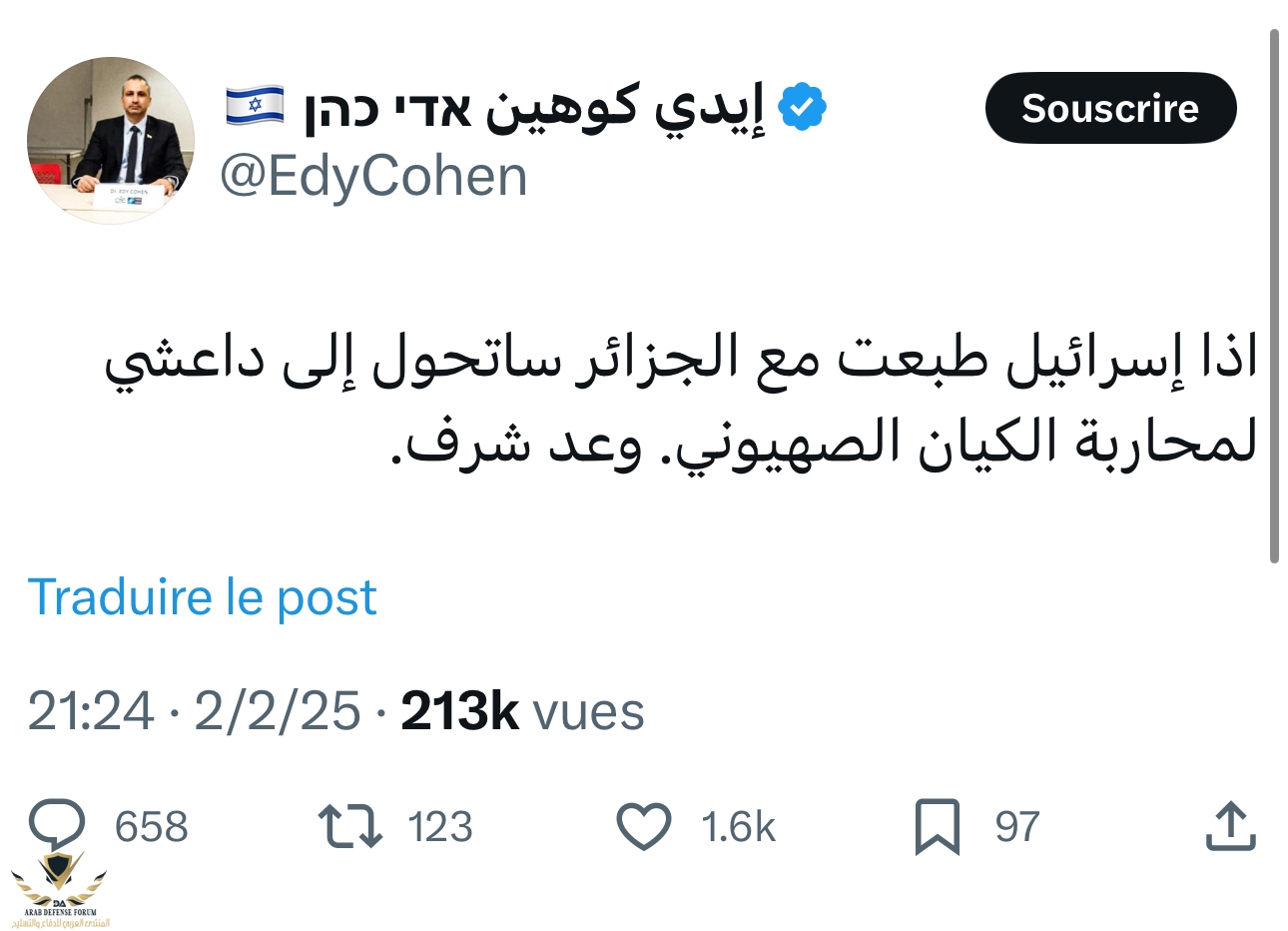Viewport: 1288px width, 931px height.
Task: Click the Arabic and Hebrew display name
Action: (x=534, y=108)
